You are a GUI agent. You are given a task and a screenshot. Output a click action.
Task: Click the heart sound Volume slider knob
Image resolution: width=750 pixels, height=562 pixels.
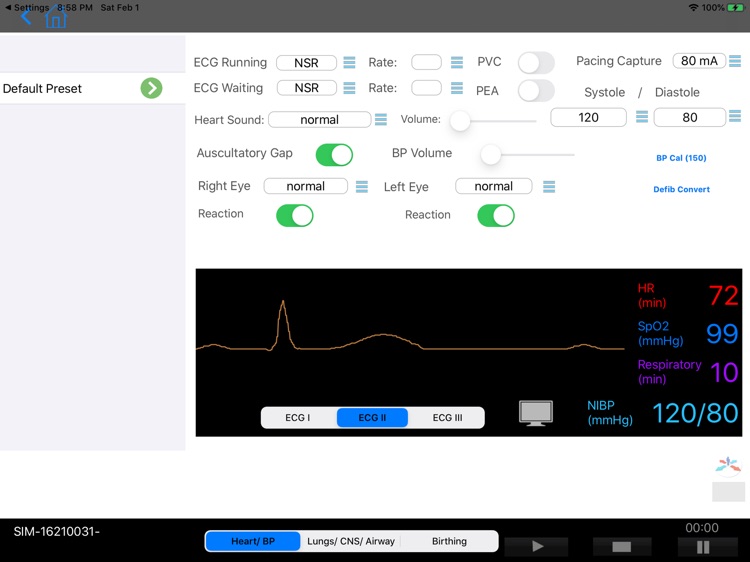pyautogui.click(x=460, y=120)
